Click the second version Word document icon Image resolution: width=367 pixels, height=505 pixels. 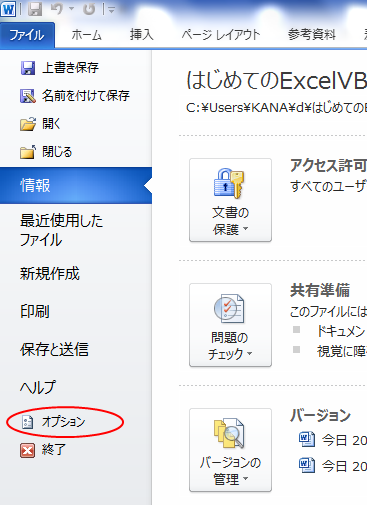pos(307,465)
